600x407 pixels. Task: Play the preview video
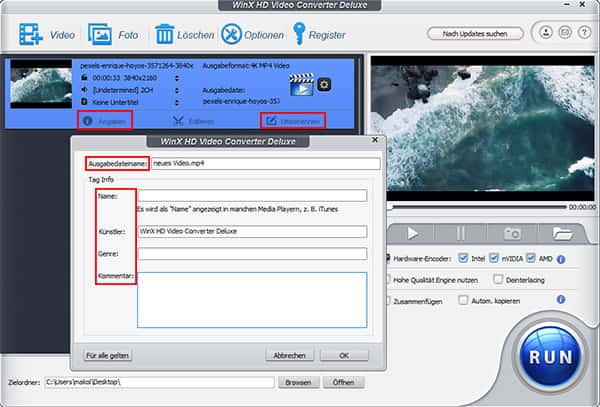click(412, 233)
